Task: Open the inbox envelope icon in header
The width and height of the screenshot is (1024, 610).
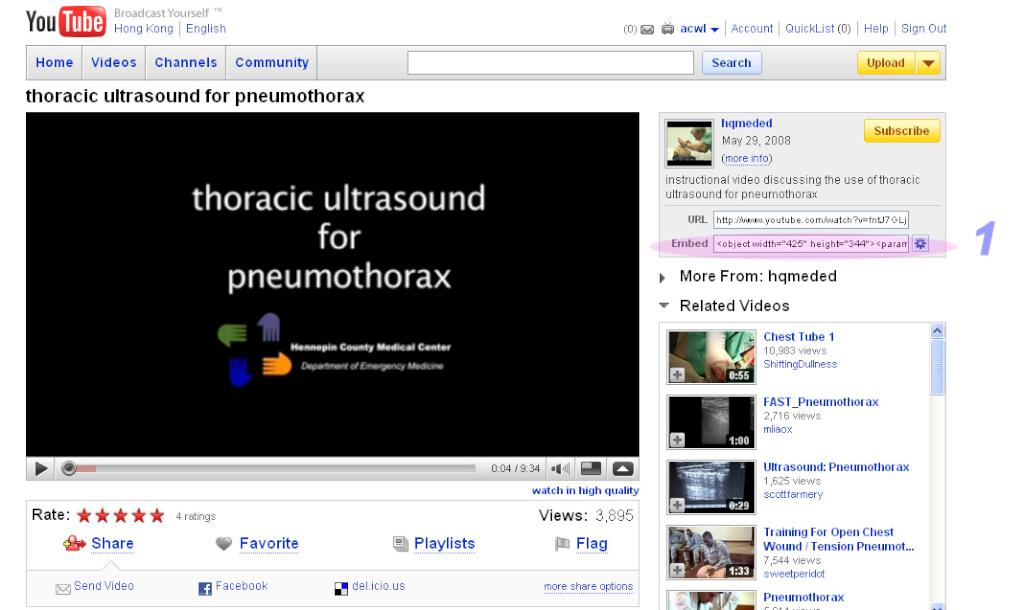Action: [x=647, y=29]
